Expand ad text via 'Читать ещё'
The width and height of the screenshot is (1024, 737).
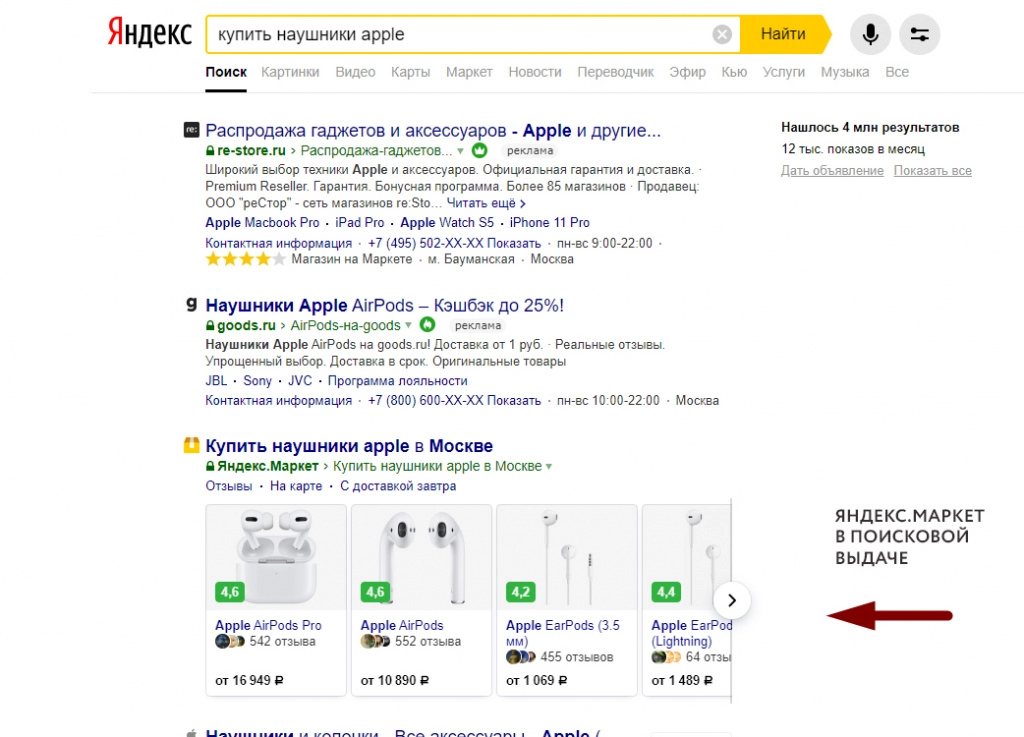tap(486, 203)
